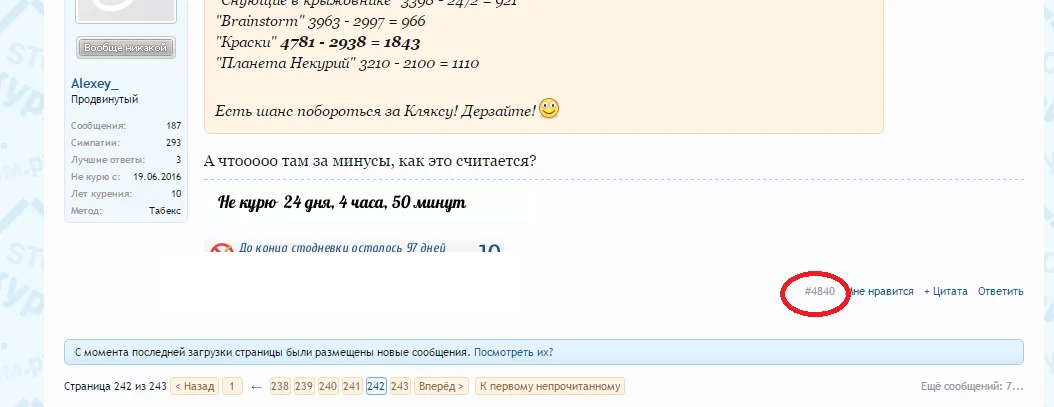Click the "Brainstorm" score line
The image size is (1054, 407).
point(321,22)
